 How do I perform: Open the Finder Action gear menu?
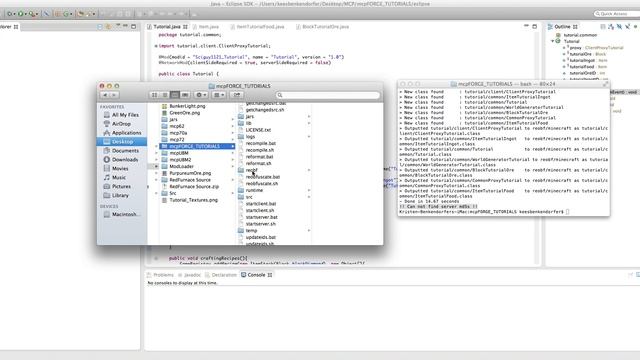coord(201,95)
